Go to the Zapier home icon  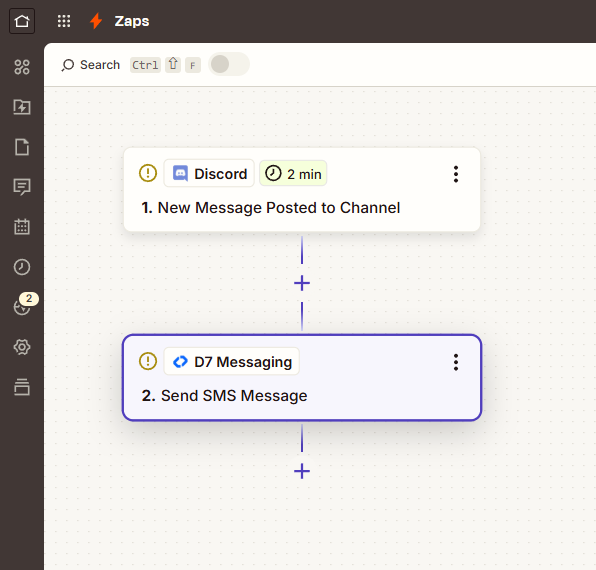pos(22,21)
